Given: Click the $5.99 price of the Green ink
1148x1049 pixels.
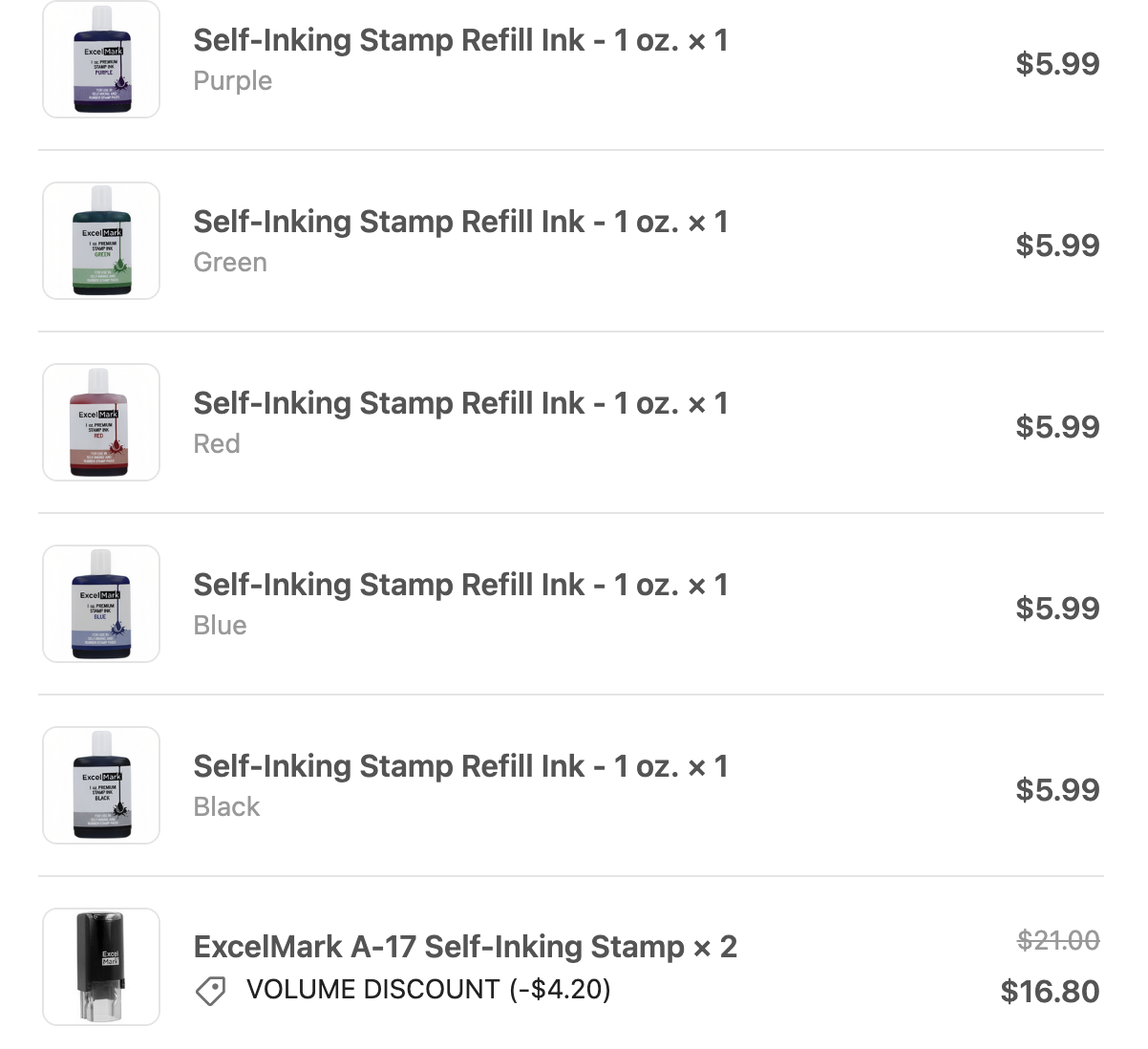Looking at the screenshot, I should coord(1057,246).
